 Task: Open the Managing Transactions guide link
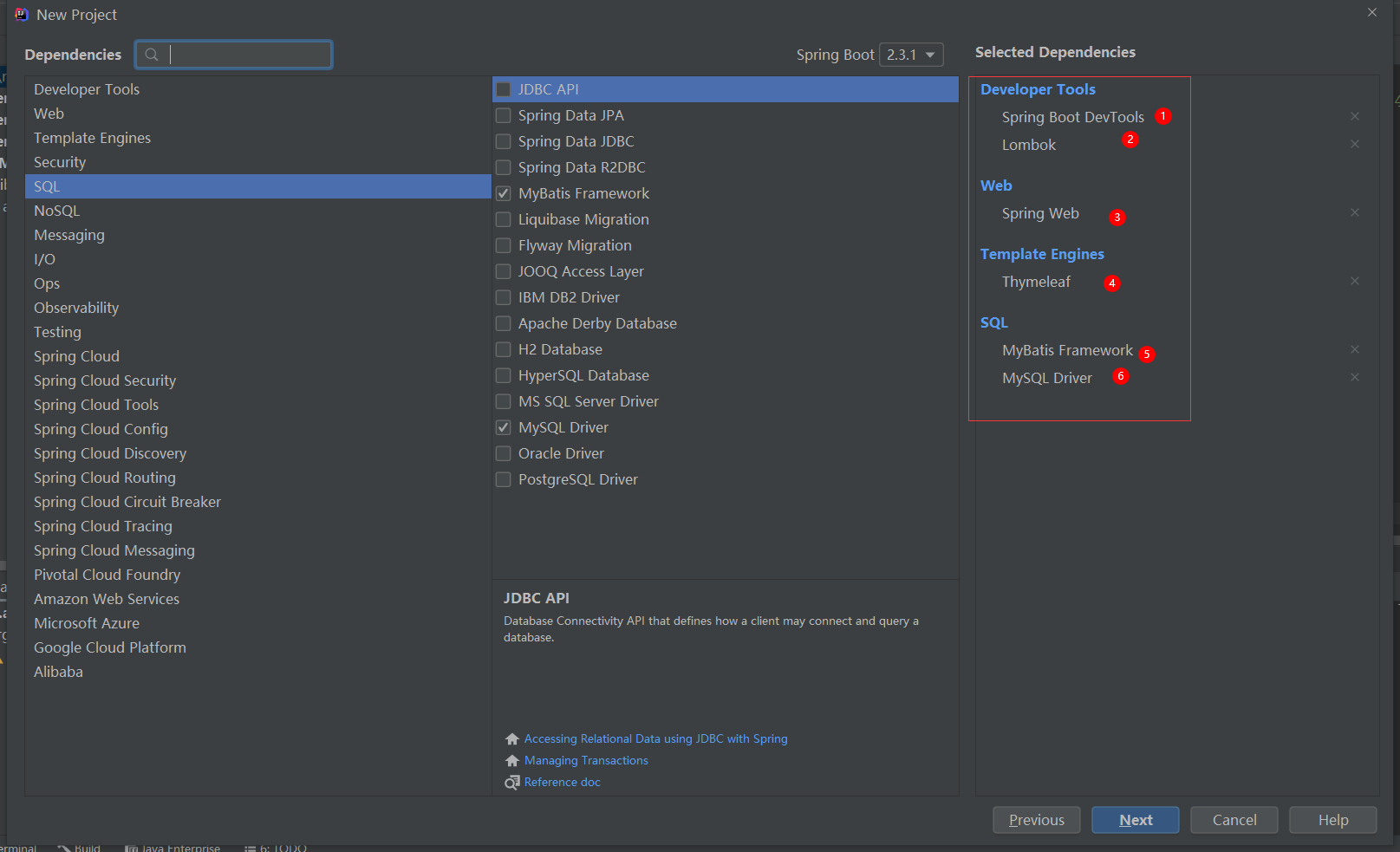click(x=586, y=760)
